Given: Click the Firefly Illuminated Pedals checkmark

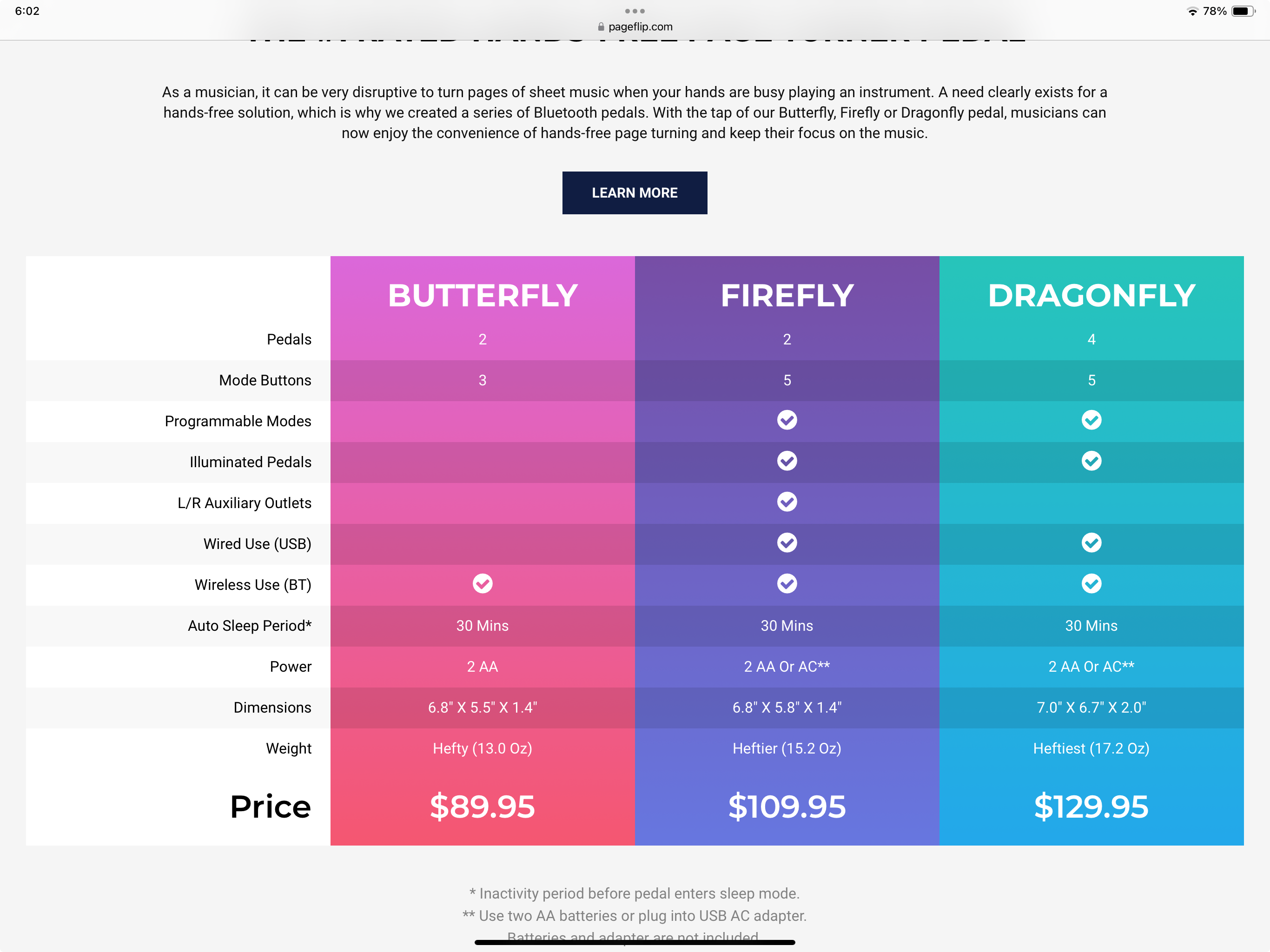Looking at the screenshot, I should point(787,461).
